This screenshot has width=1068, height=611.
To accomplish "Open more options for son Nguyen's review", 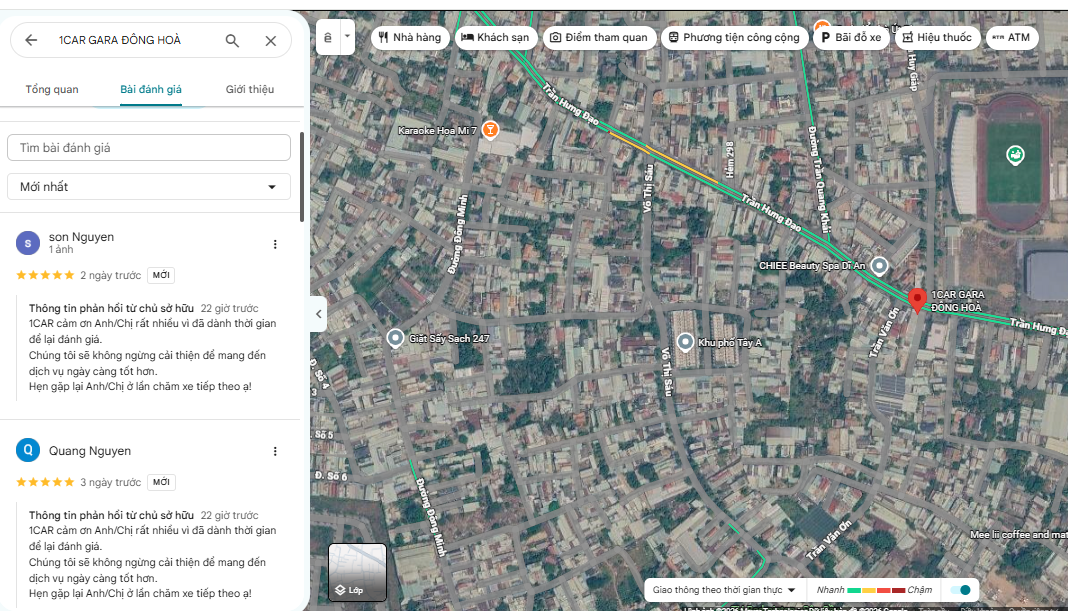I will 275,244.
